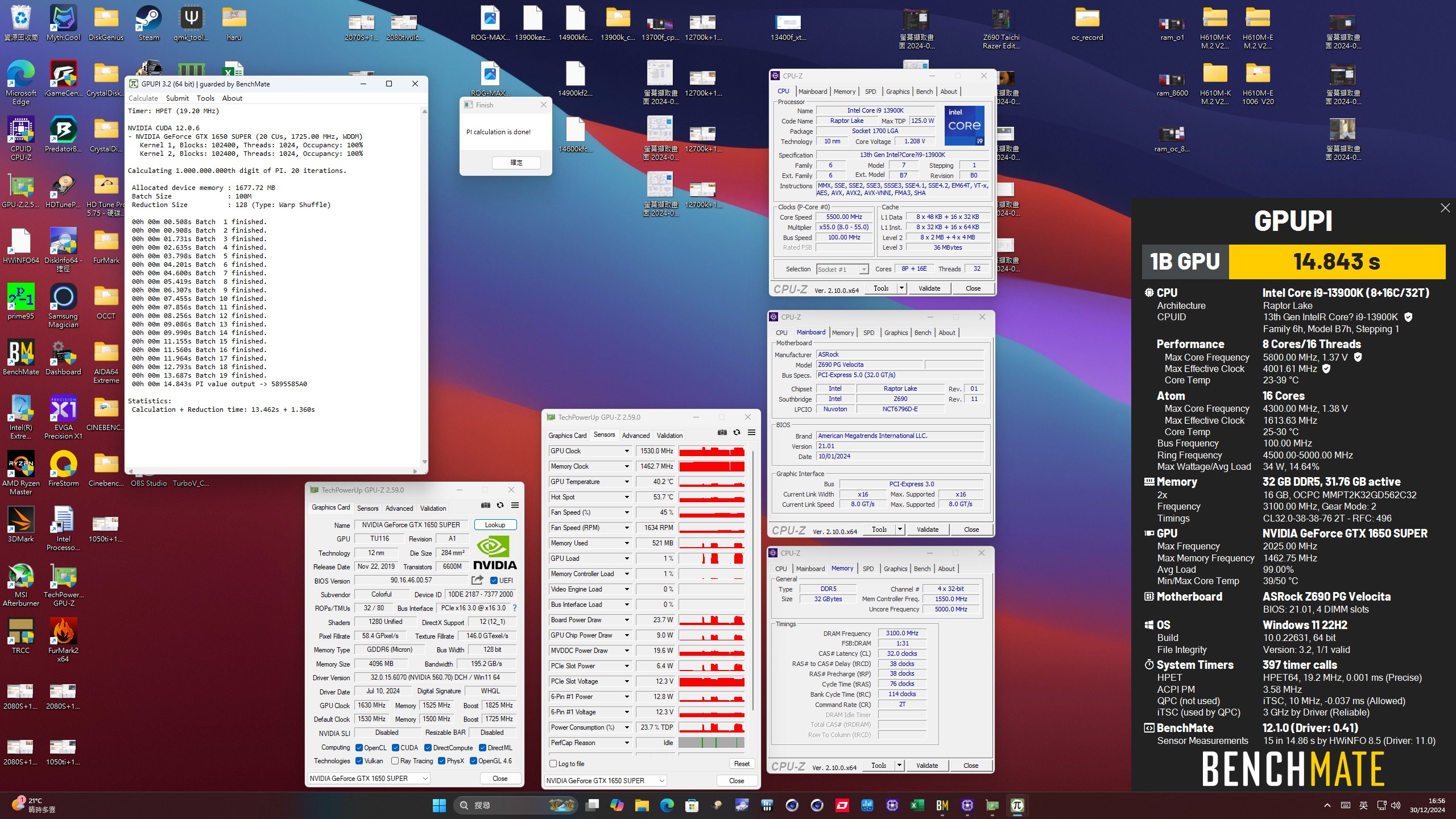This screenshot has height=819, width=1456.
Task: Click GPU Clock sensor history graph
Action: coord(712,451)
